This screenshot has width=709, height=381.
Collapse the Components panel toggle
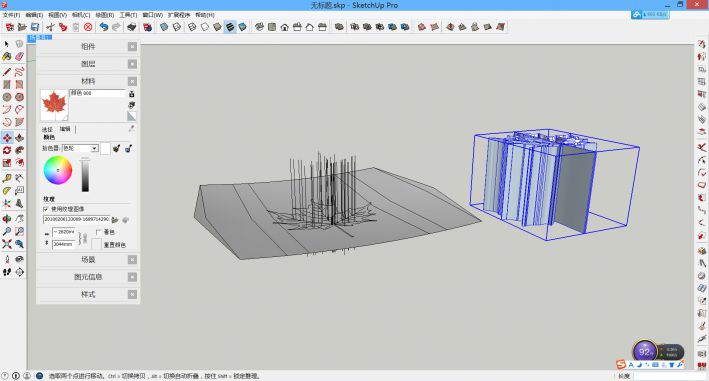[x=132, y=47]
